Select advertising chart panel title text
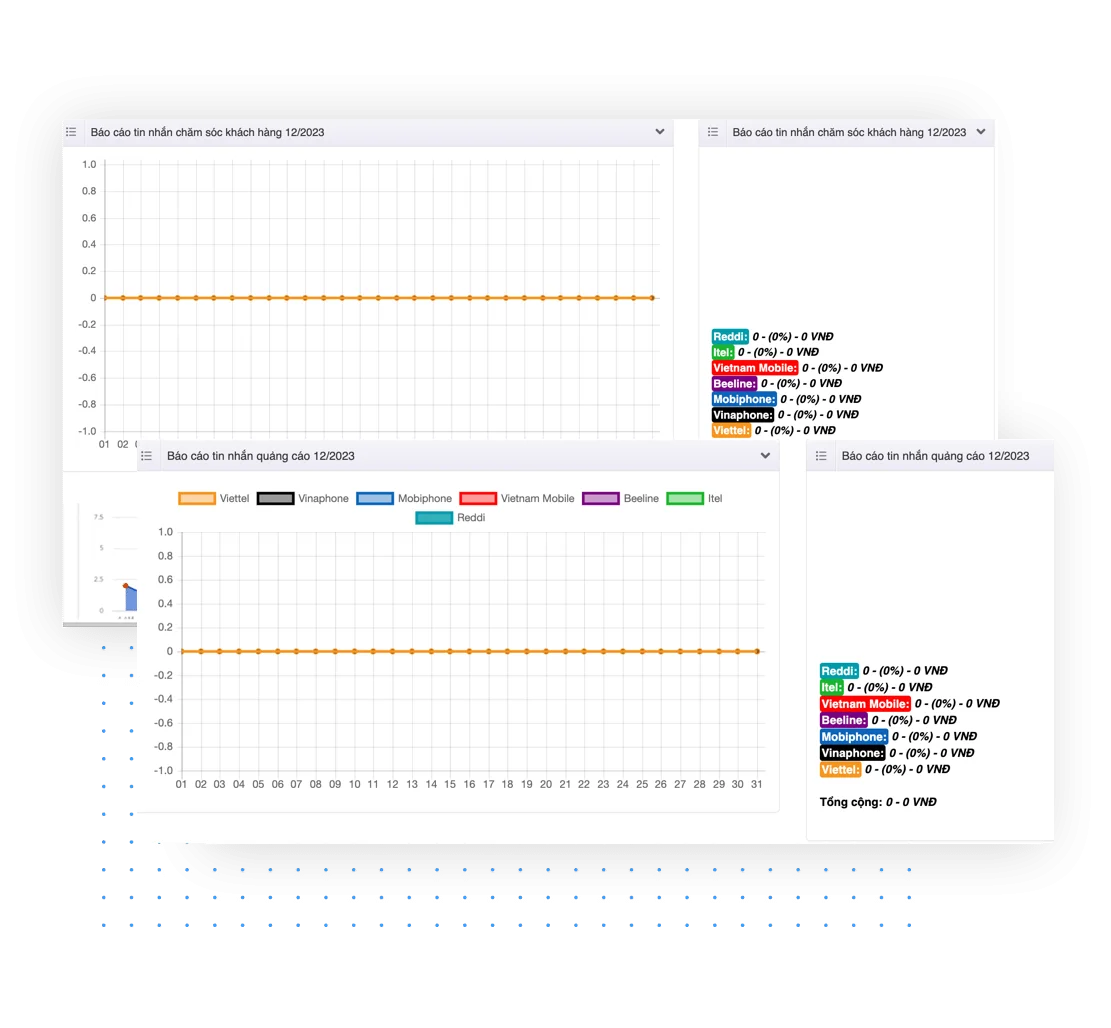Image resolution: width=1111 pixels, height=1028 pixels. 260,456
